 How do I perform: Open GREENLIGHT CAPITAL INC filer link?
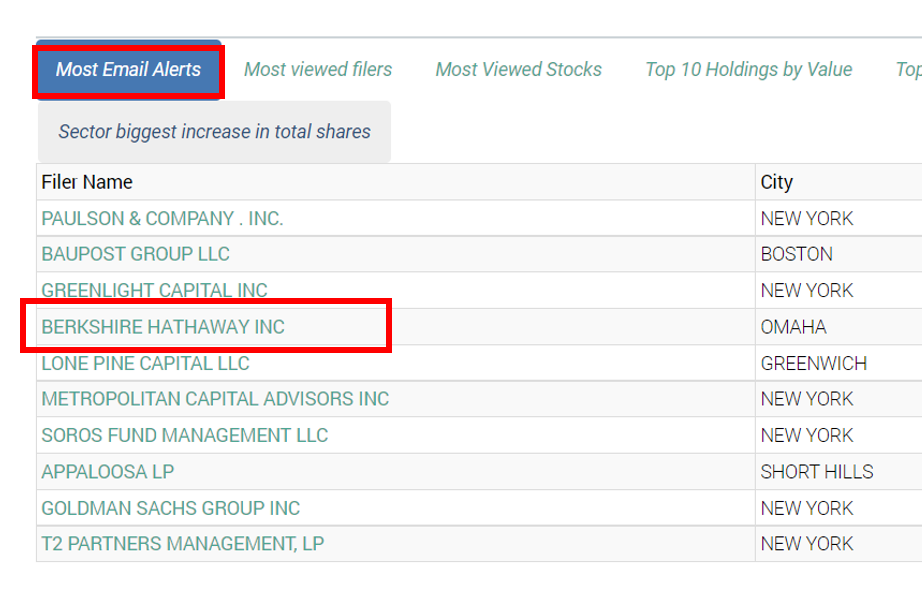154,290
